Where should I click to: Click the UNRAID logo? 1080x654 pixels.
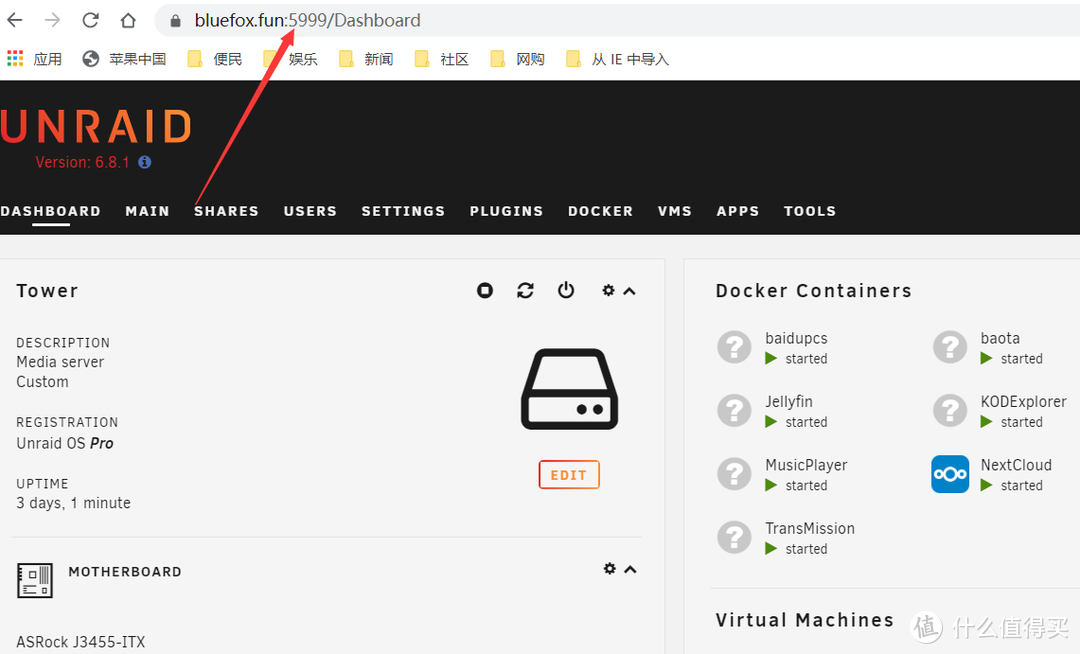click(x=96, y=127)
